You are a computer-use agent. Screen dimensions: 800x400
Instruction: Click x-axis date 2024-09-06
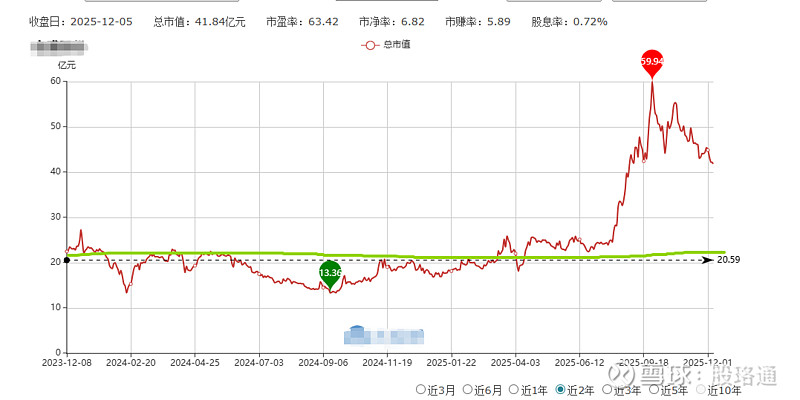[323, 362]
